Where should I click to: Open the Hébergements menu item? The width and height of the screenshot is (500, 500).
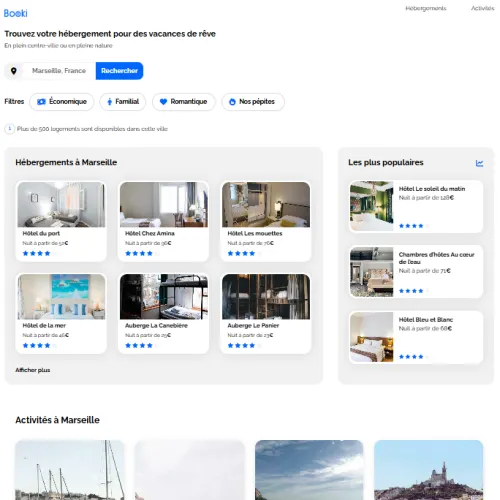pos(426,8)
